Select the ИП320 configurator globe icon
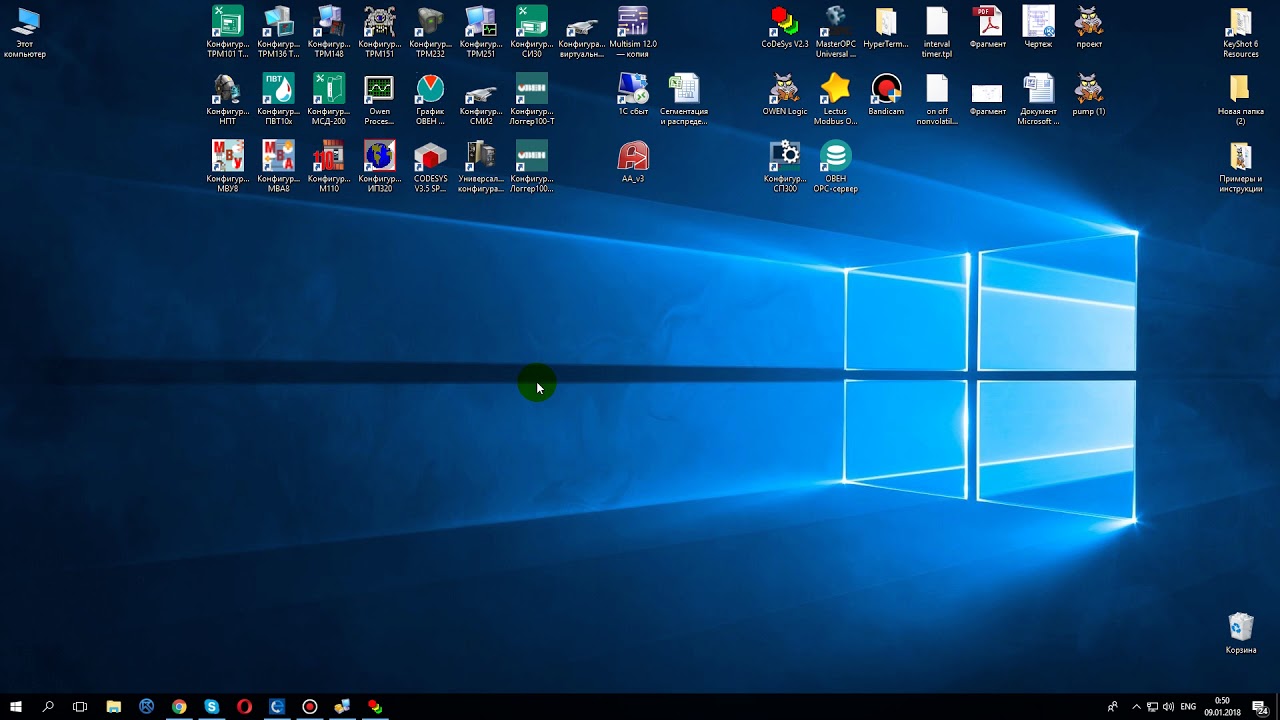The height and width of the screenshot is (720, 1280). 379,166
